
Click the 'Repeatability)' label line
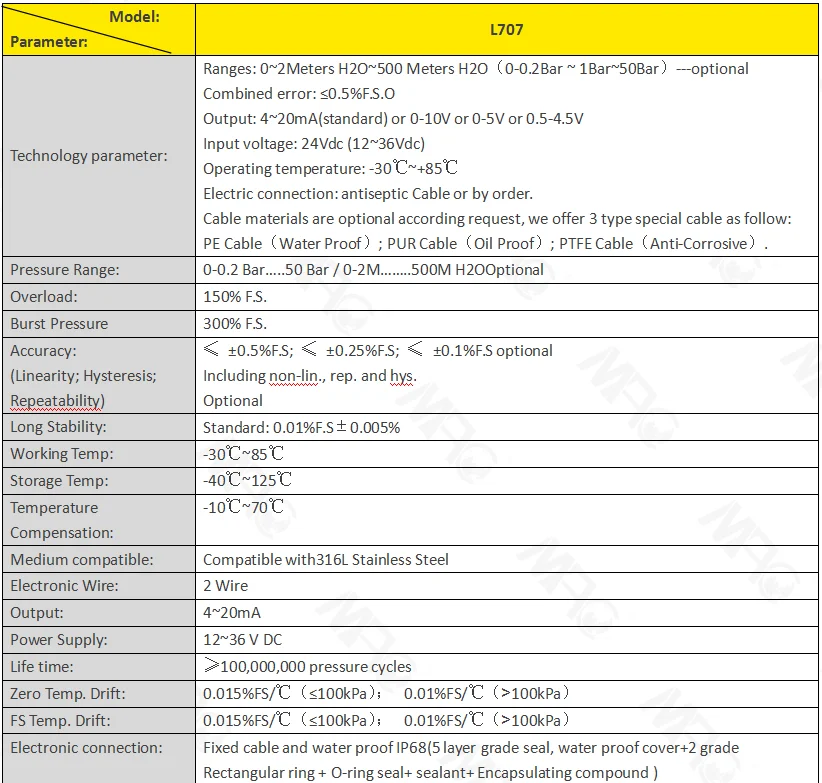(x=57, y=401)
